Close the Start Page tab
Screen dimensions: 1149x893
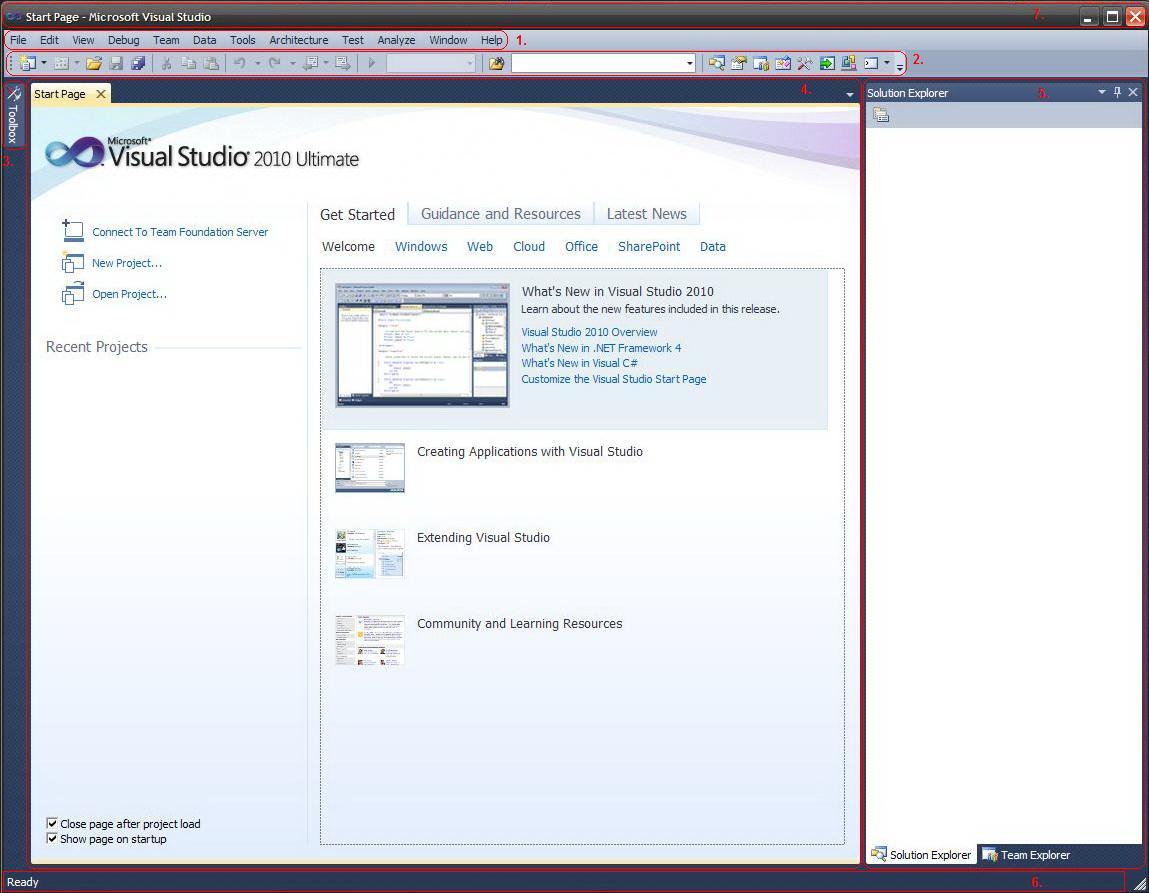pos(101,94)
